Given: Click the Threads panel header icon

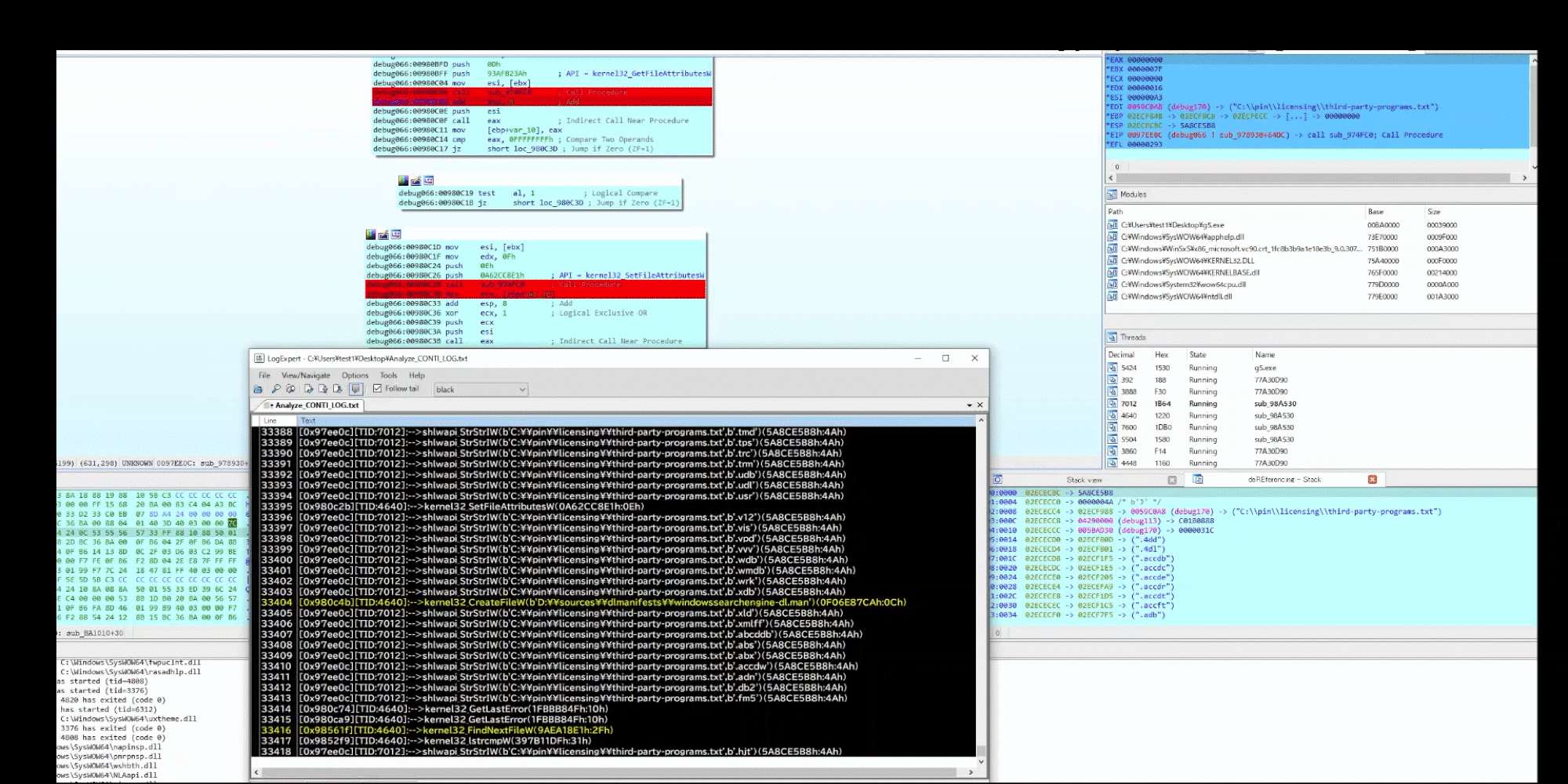Looking at the screenshot, I should (1112, 339).
